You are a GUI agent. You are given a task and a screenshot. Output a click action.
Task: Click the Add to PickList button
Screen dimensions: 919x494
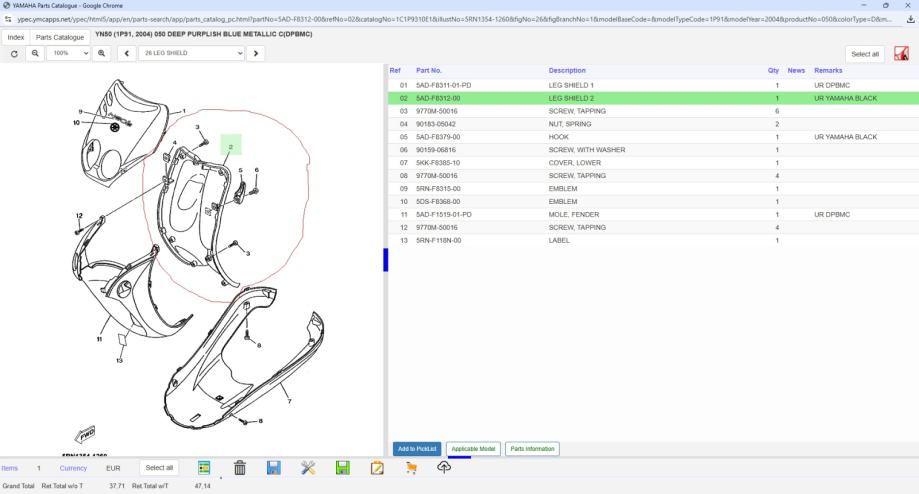click(416, 449)
